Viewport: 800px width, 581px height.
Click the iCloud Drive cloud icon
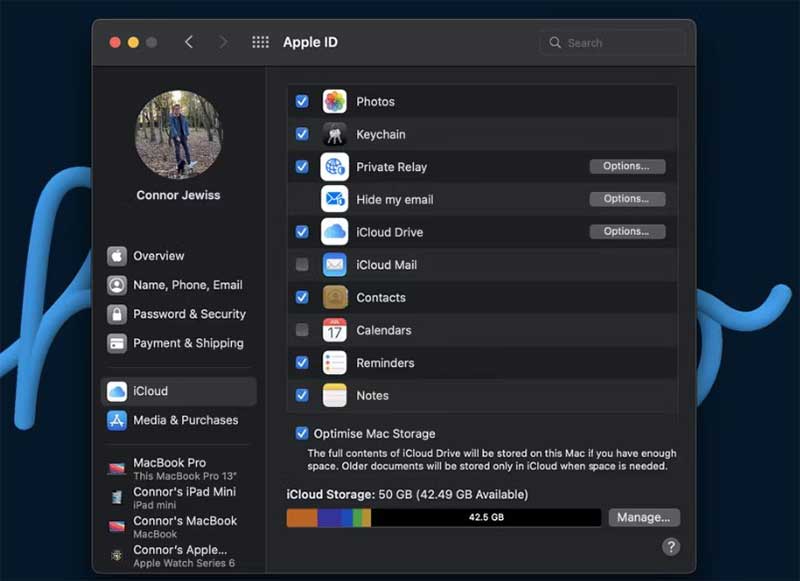[335, 232]
